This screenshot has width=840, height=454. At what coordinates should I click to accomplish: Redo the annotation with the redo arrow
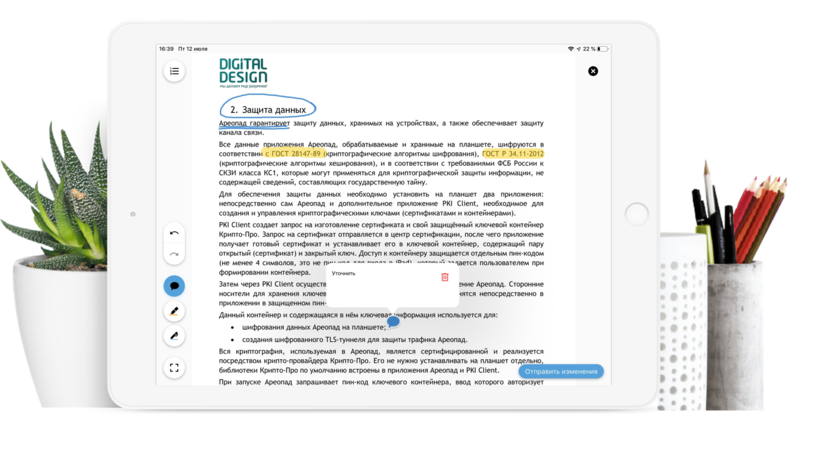174,254
